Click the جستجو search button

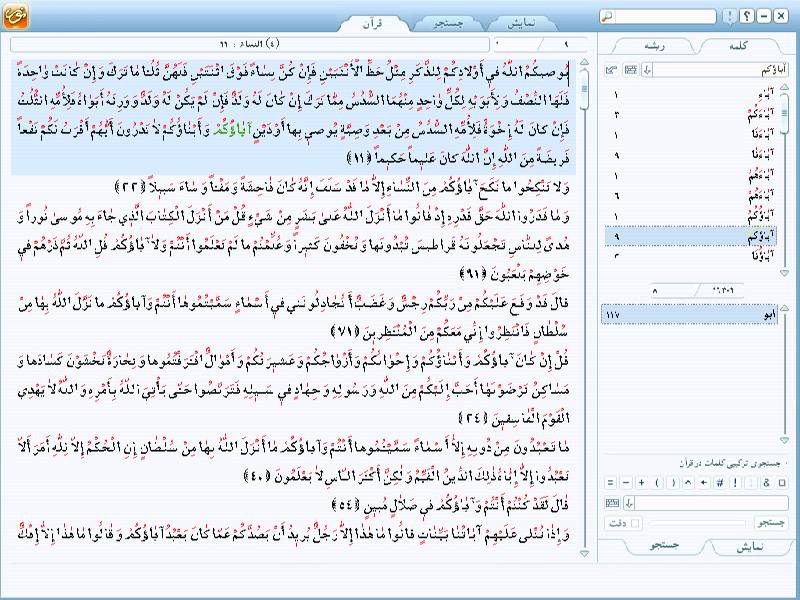771,523
